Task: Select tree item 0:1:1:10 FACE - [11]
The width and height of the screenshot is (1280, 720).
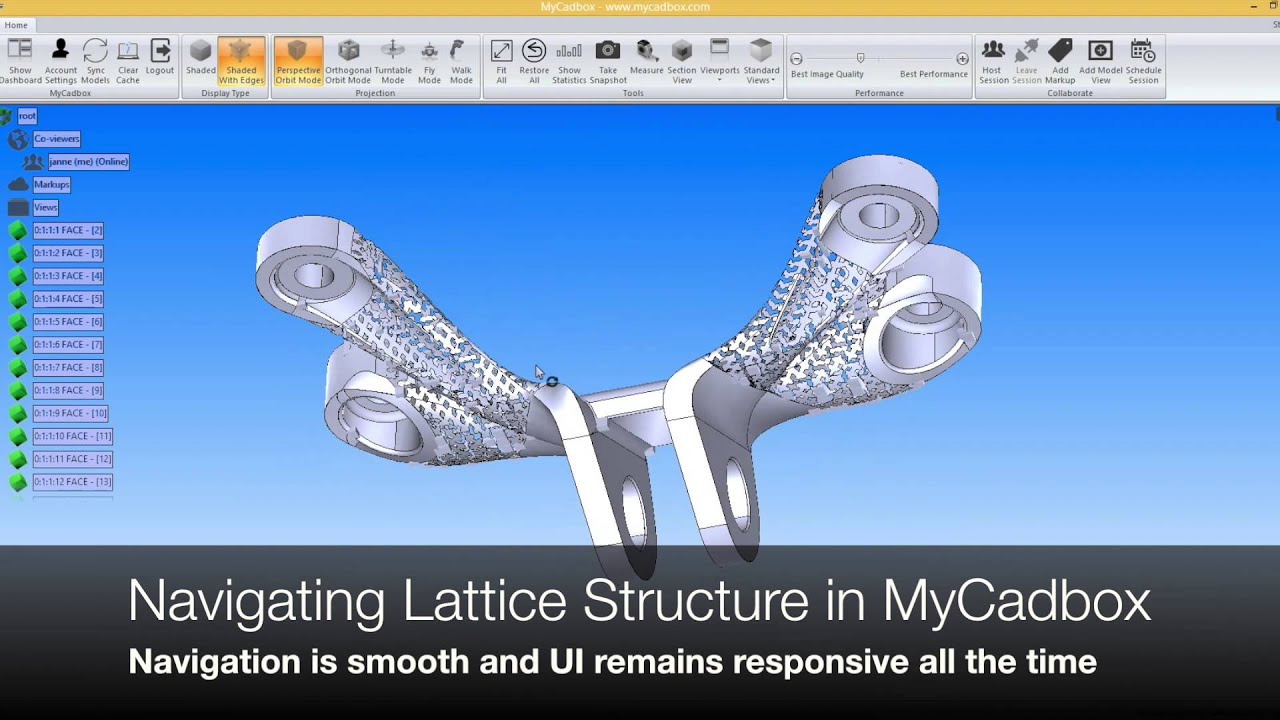Action: pos(73,437)
